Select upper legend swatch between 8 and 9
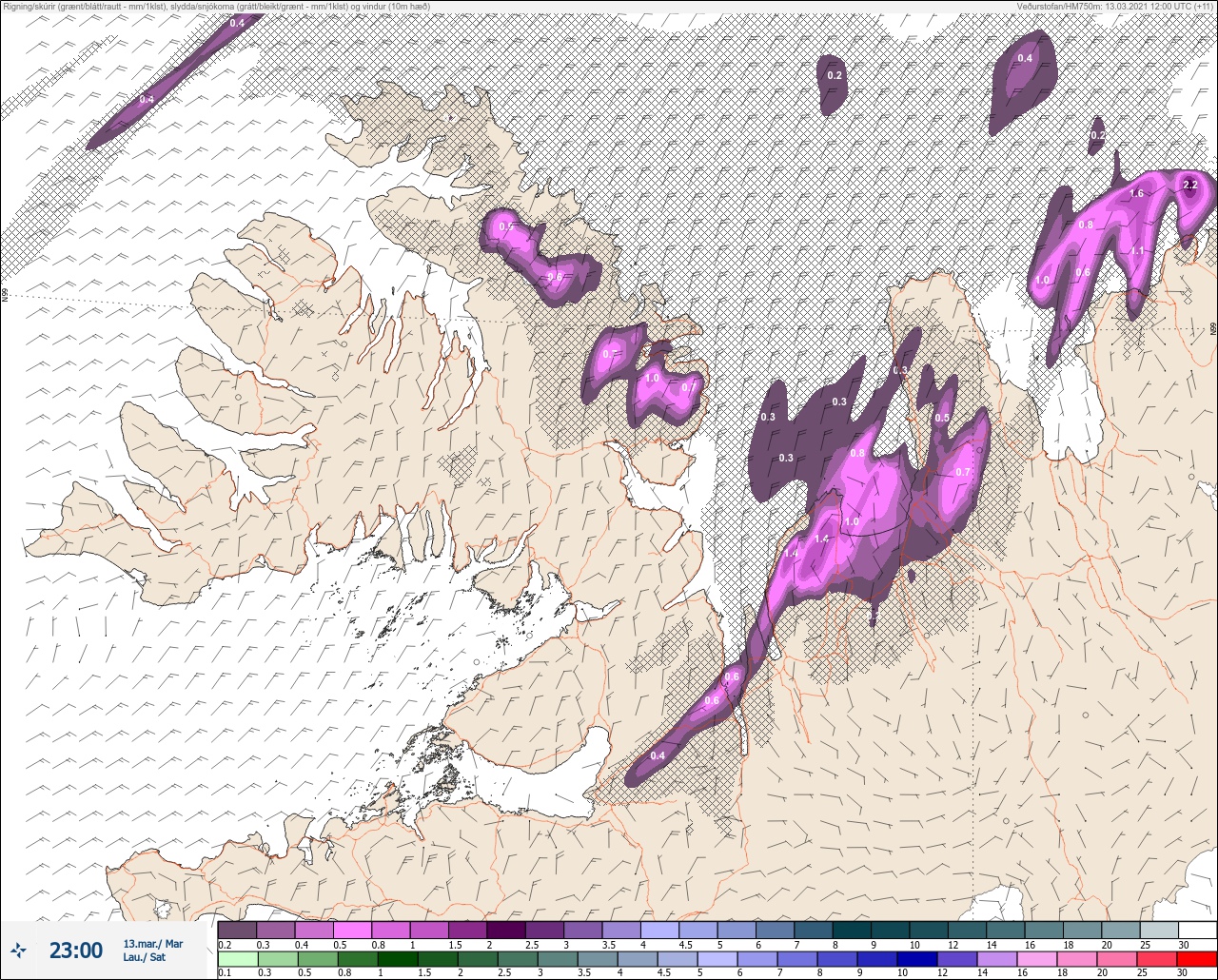This screenshot has width=1218, height=980. [x=852, y=930]
